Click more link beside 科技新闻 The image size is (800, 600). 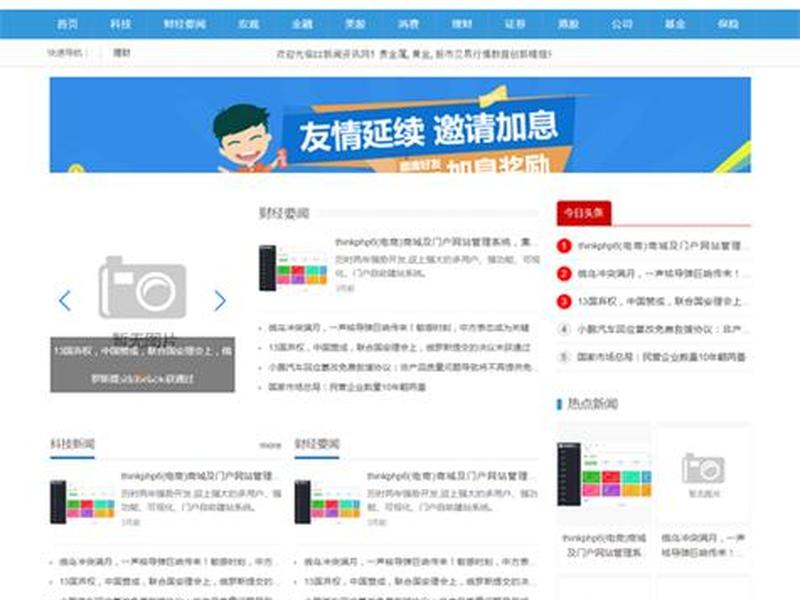pos(270,445)
